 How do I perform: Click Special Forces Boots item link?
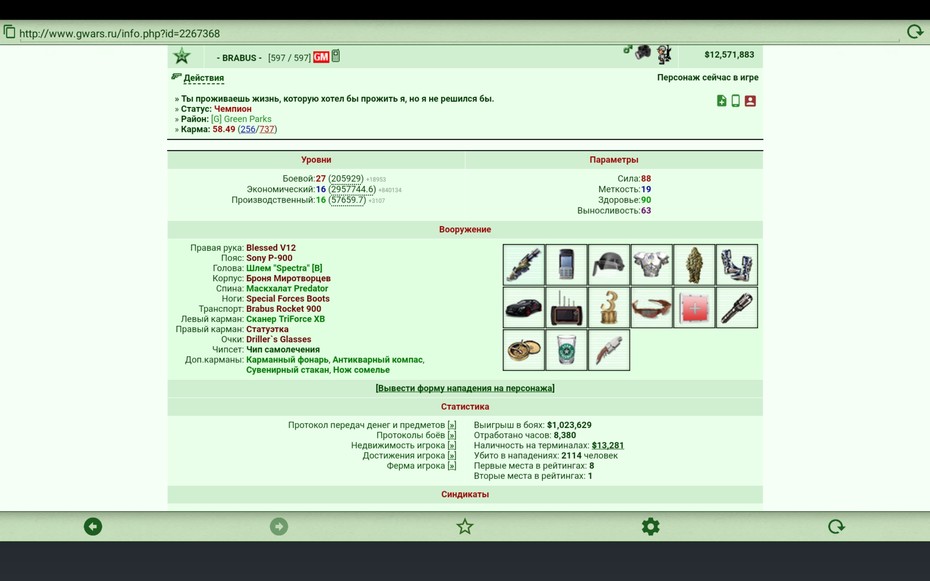288,298
